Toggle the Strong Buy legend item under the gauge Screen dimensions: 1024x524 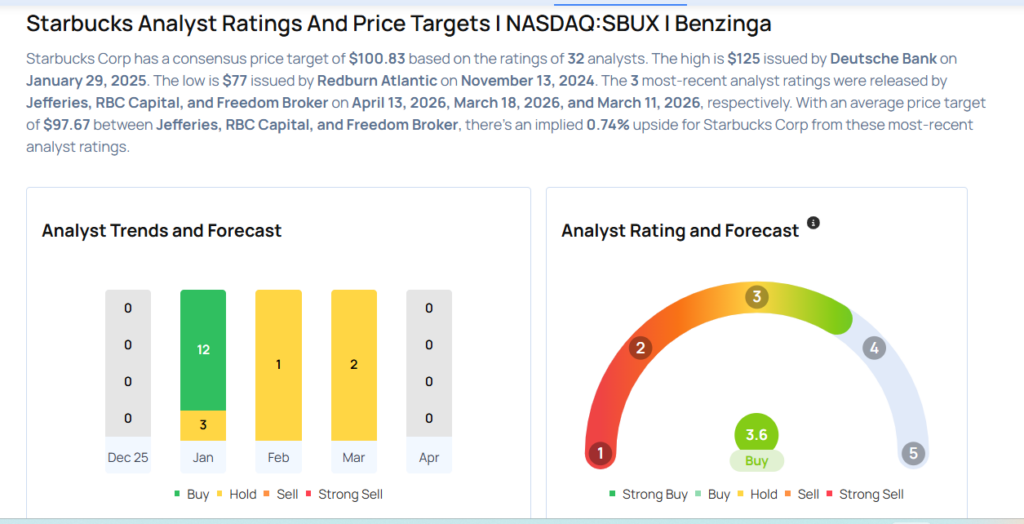[649, 494]
